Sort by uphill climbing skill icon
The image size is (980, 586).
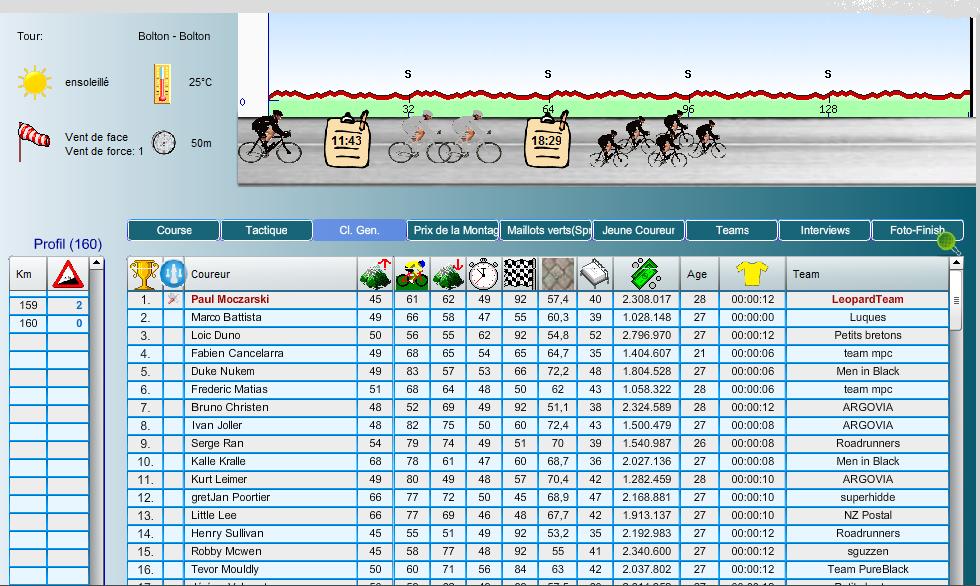375,273
